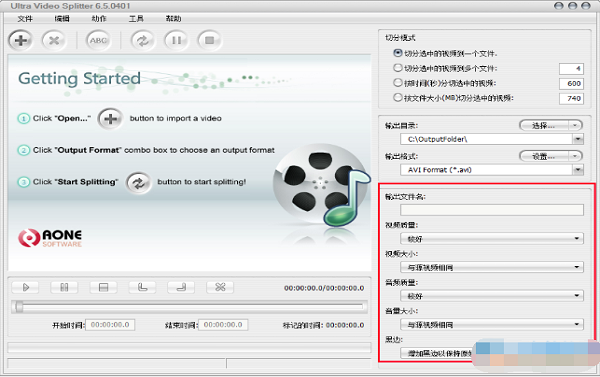
Task: Select split by time in seconds option
Action: click(398, 83)
